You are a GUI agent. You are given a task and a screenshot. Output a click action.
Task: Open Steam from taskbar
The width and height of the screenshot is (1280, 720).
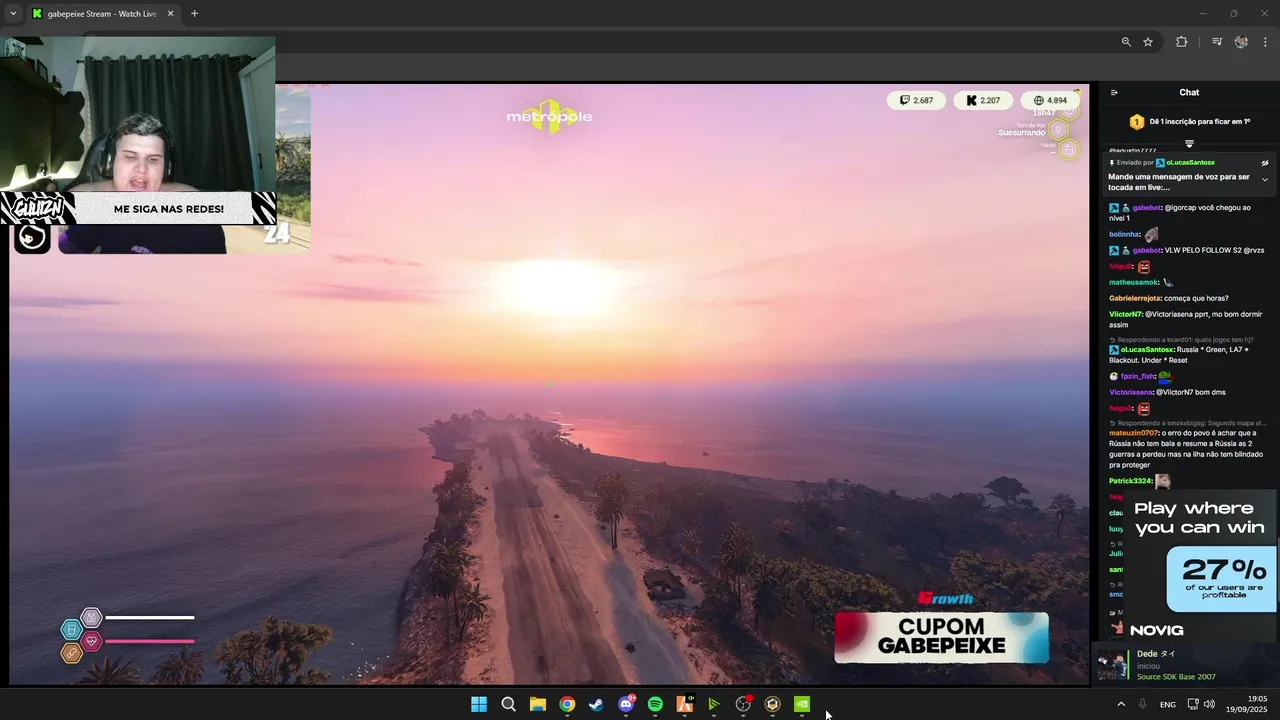coord(596,704)
